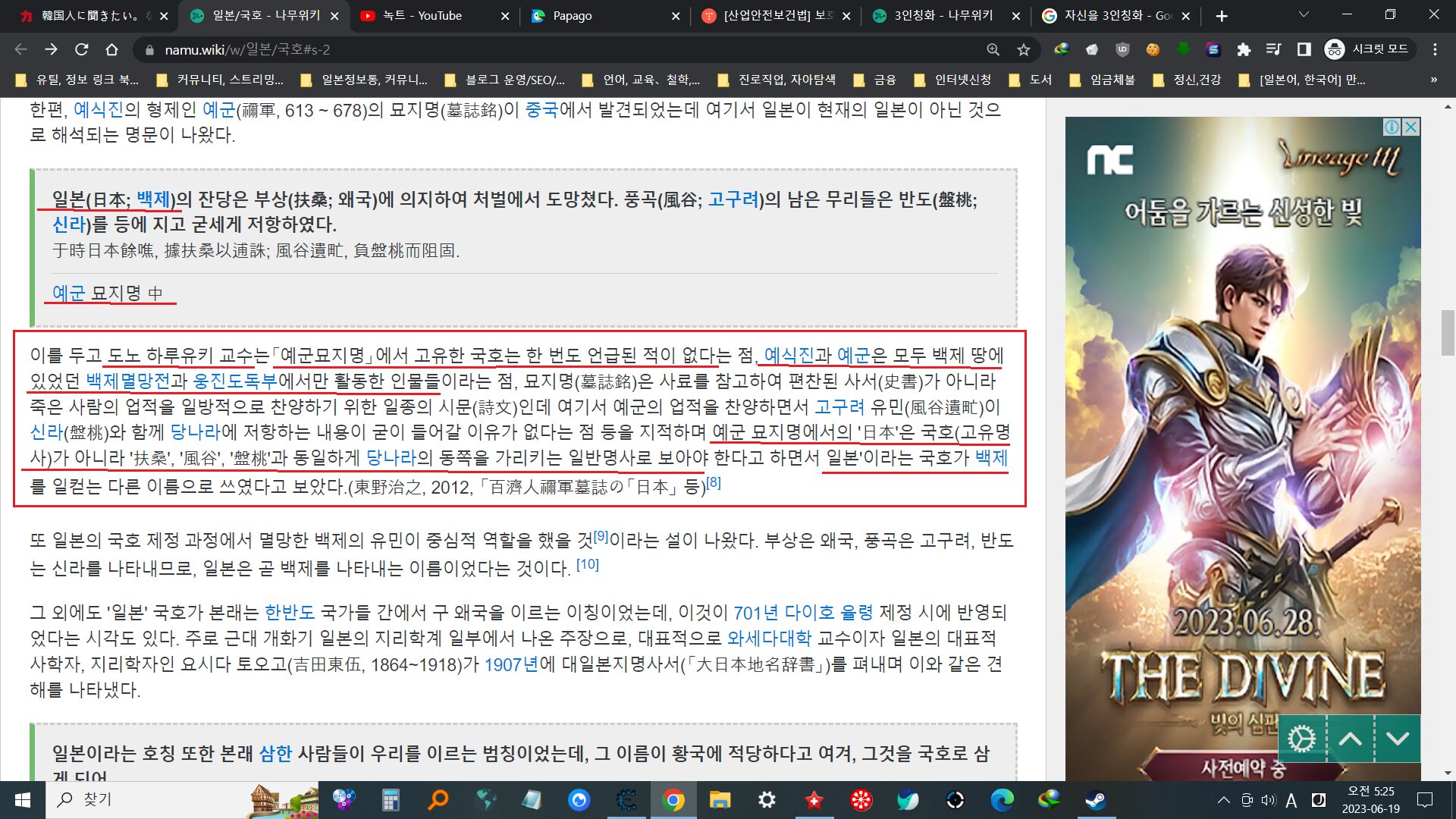Image resolution: width=1456 pixels, height=819 pixels.
Task: Open the zoom magnifier in address bar
Action: (993, 49)
